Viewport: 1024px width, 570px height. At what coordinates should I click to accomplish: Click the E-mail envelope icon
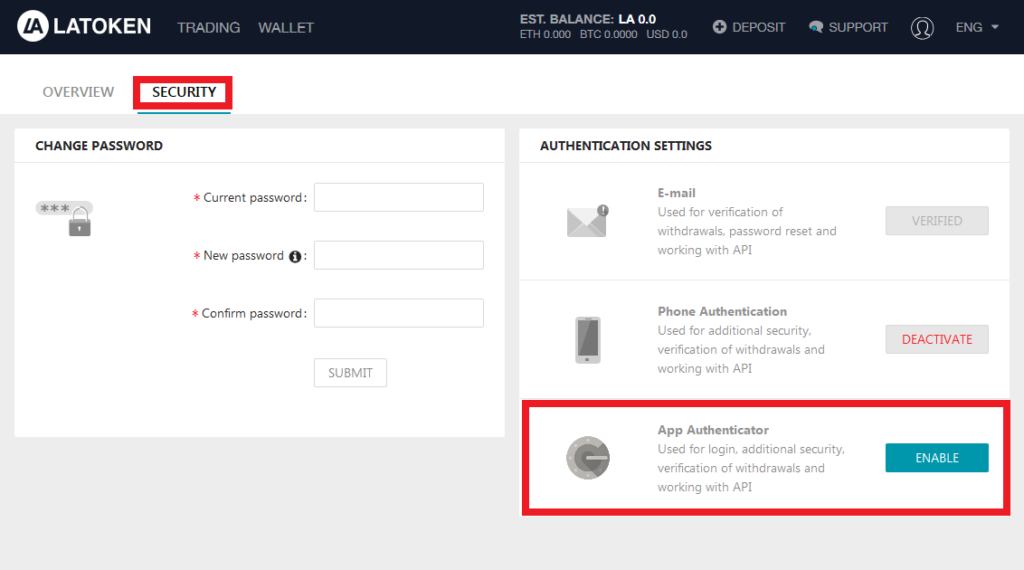point(587,221)
